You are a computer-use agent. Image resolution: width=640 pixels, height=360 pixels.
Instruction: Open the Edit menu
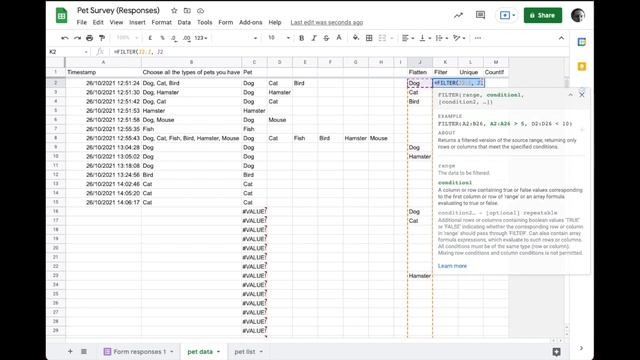pos(98,22)
